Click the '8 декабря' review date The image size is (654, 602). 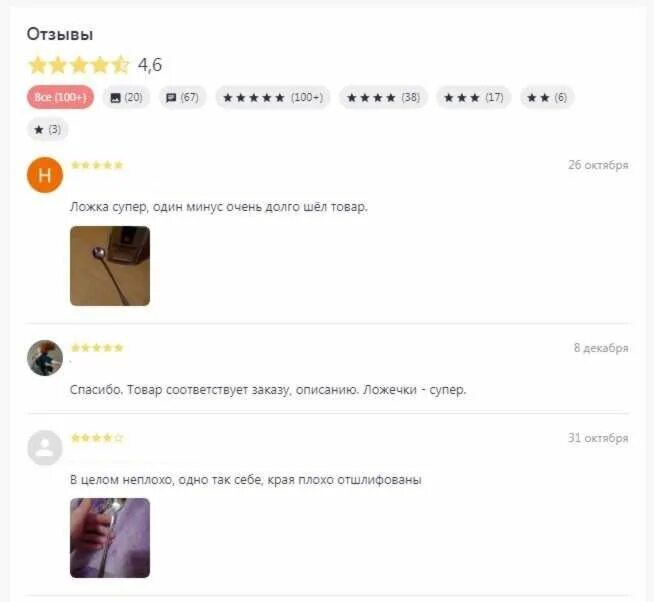tap(601, 348)
